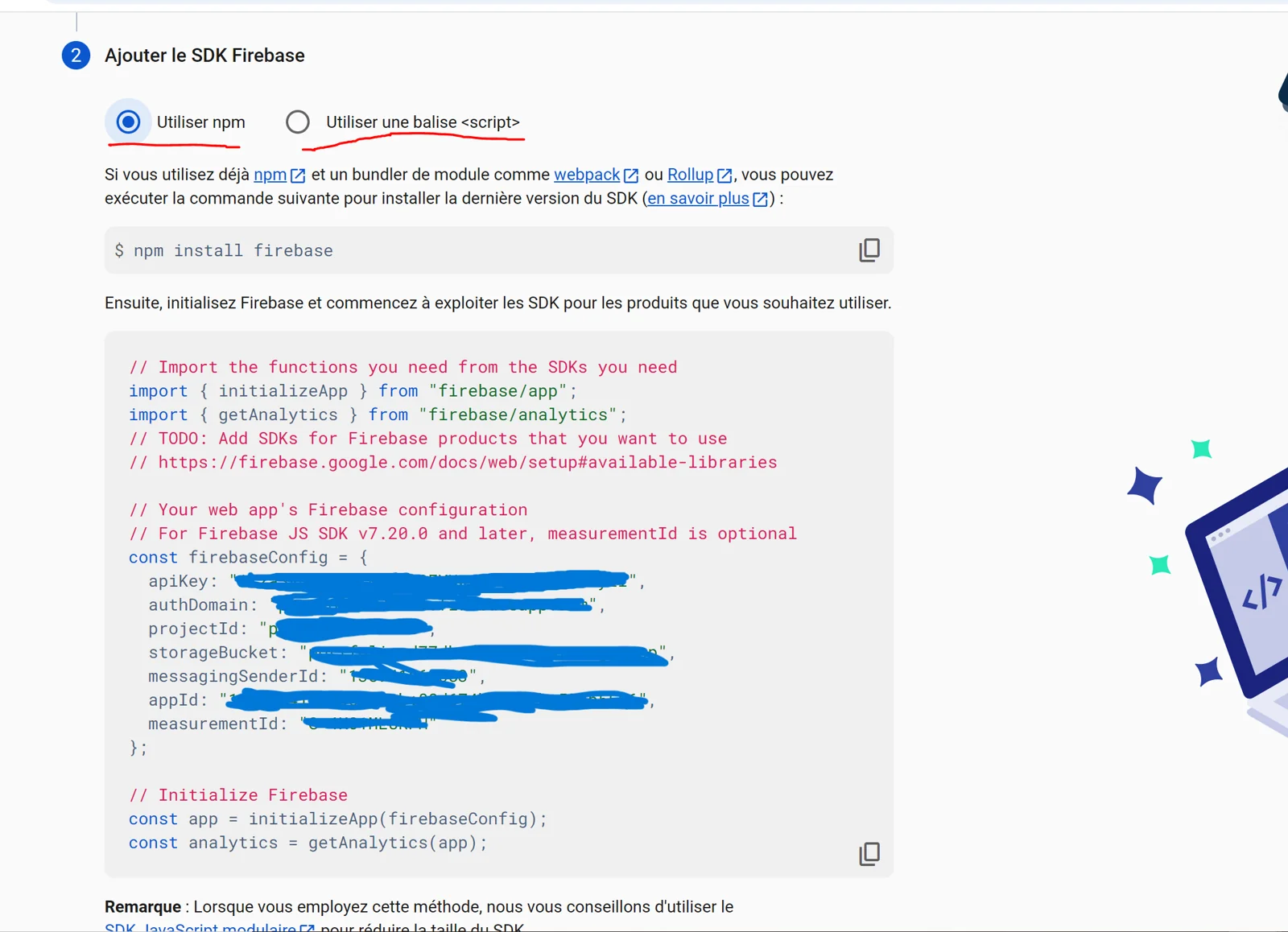Viewport: 1288px width, 932px height.
Task: Click 'const analytics = getAnalytics(app);' line
Action: (x=308, y=843)
